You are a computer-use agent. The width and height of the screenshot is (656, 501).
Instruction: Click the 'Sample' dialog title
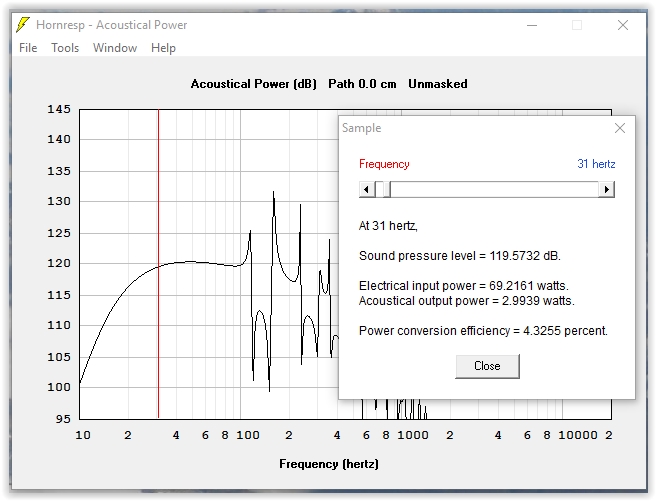361,128
